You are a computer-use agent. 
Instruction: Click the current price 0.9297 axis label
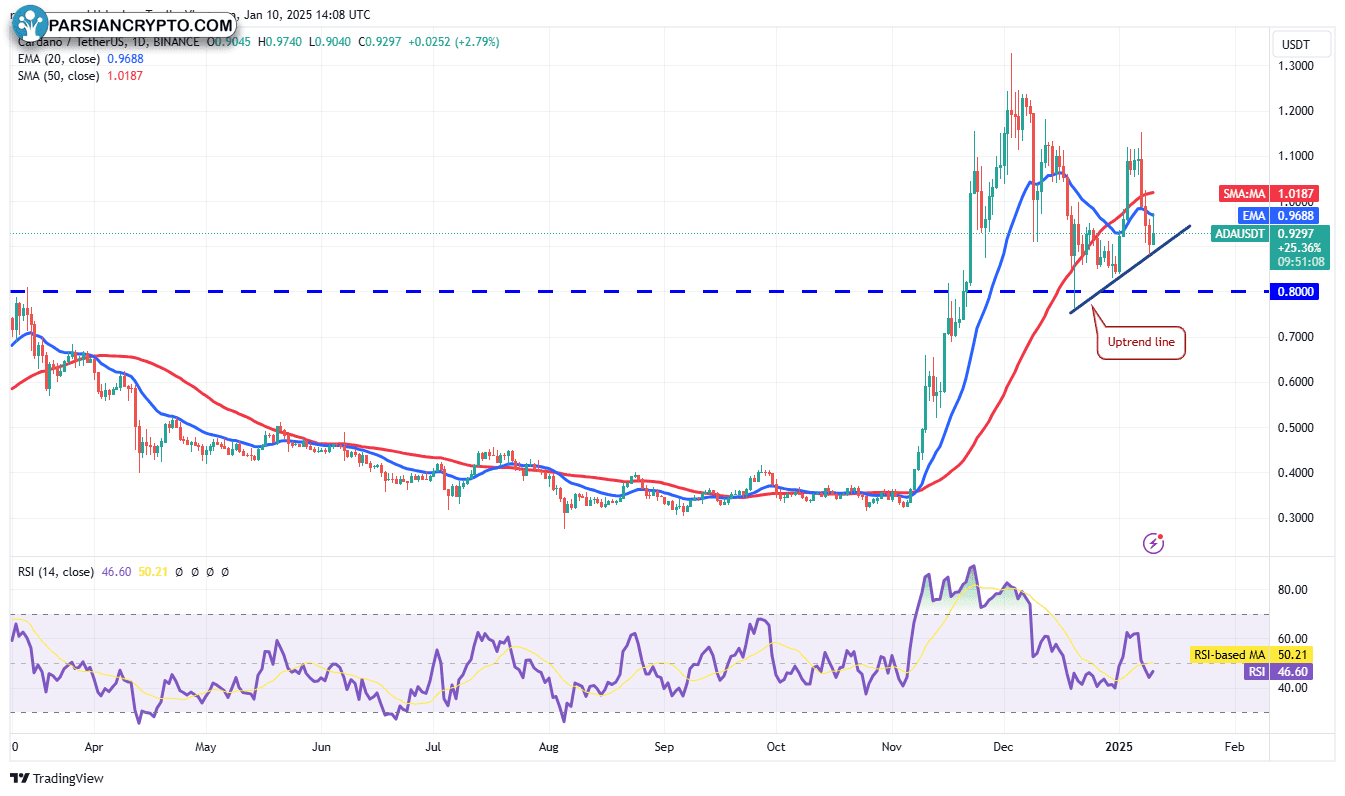[1298, 234]
